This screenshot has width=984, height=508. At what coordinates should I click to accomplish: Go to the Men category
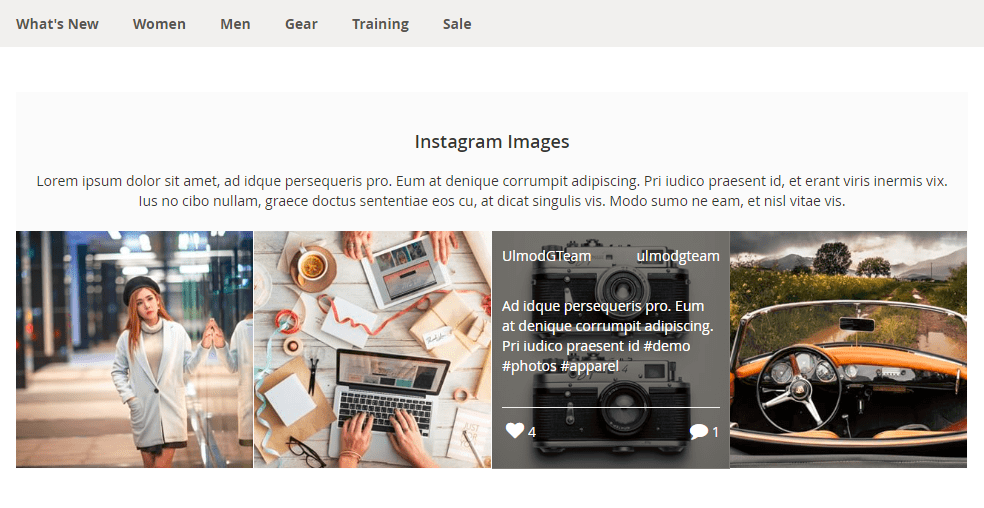coord(235,24)
